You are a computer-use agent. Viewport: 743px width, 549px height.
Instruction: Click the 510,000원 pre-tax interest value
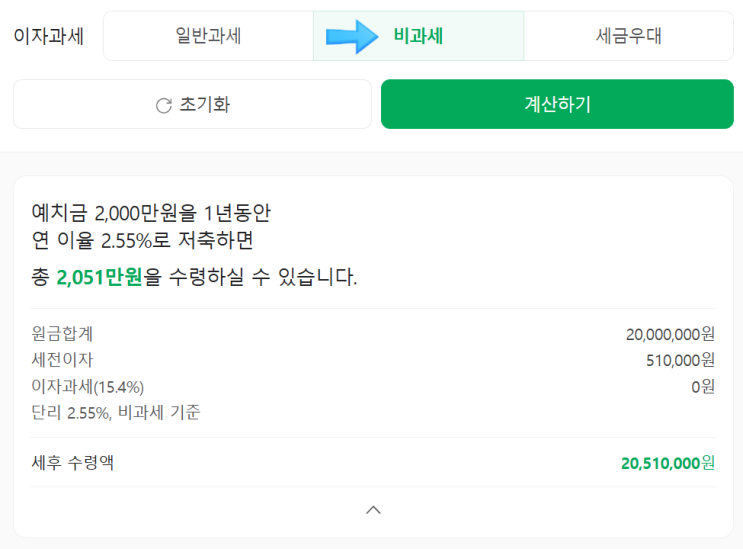(680, 360)
